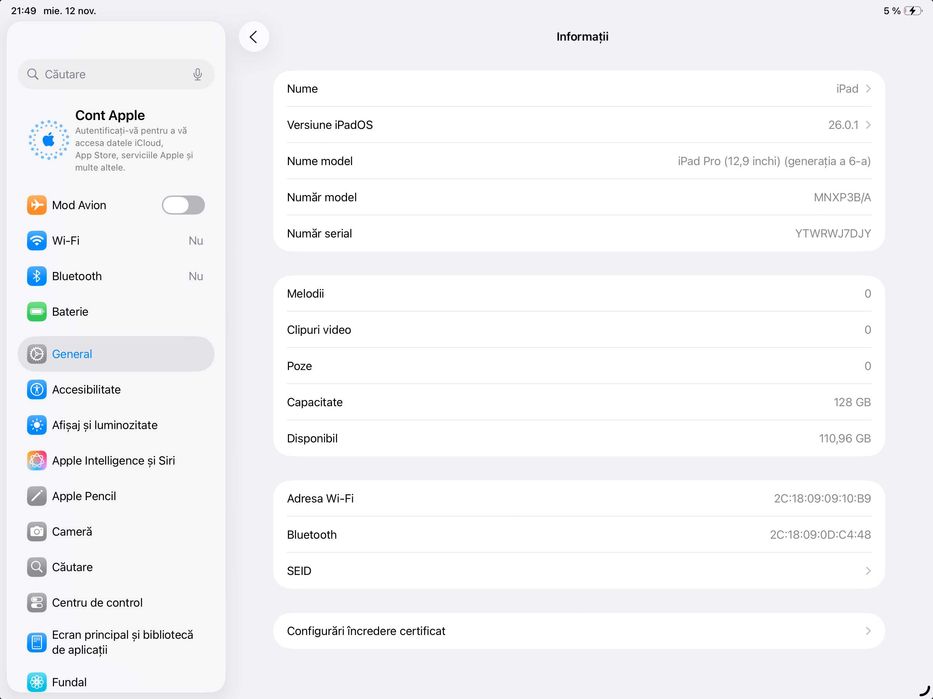
Task: Tap the microphone icon in search field
Action: 198,74
